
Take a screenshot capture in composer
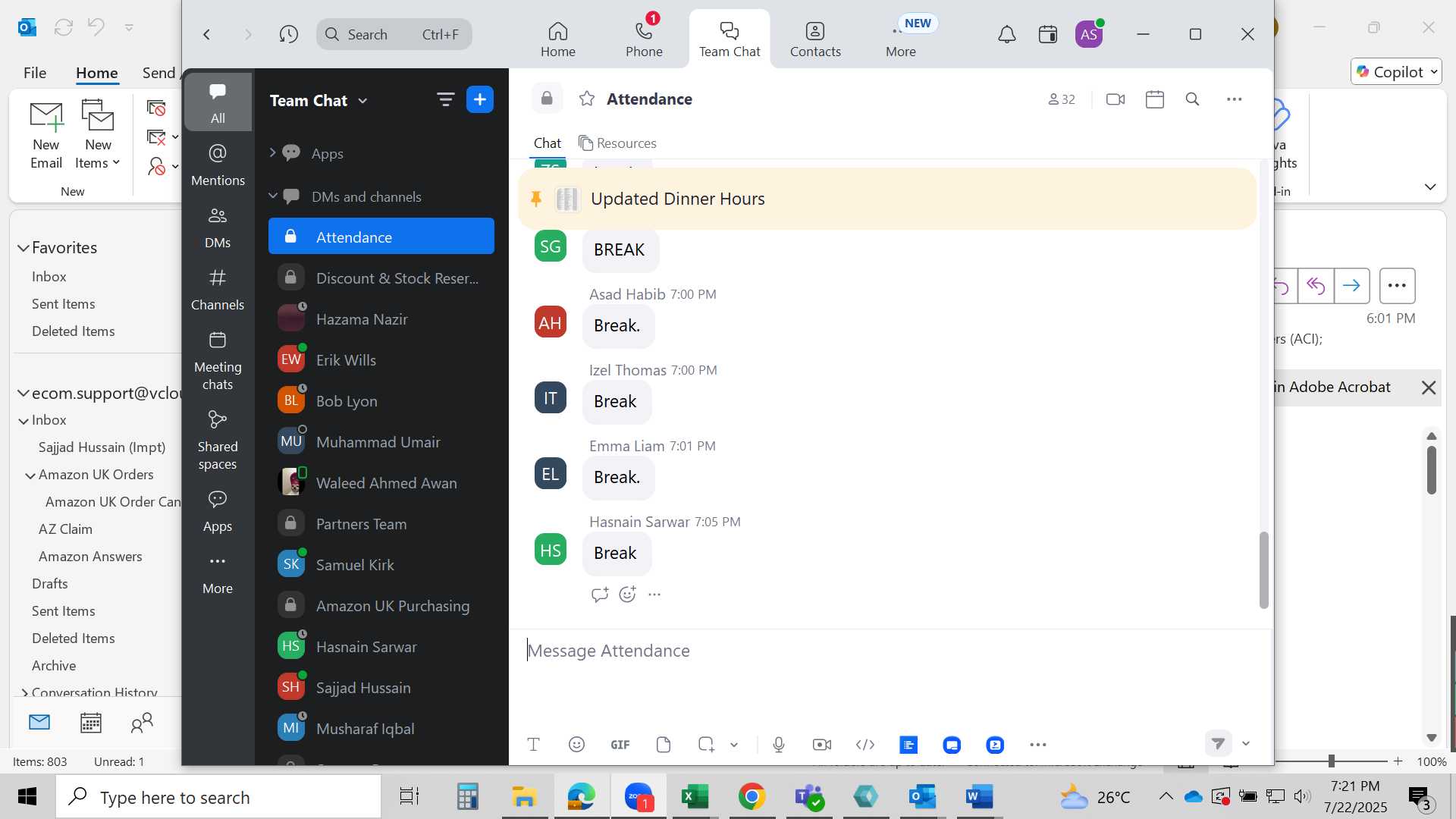pyautogui.click(x=706, y=745)
